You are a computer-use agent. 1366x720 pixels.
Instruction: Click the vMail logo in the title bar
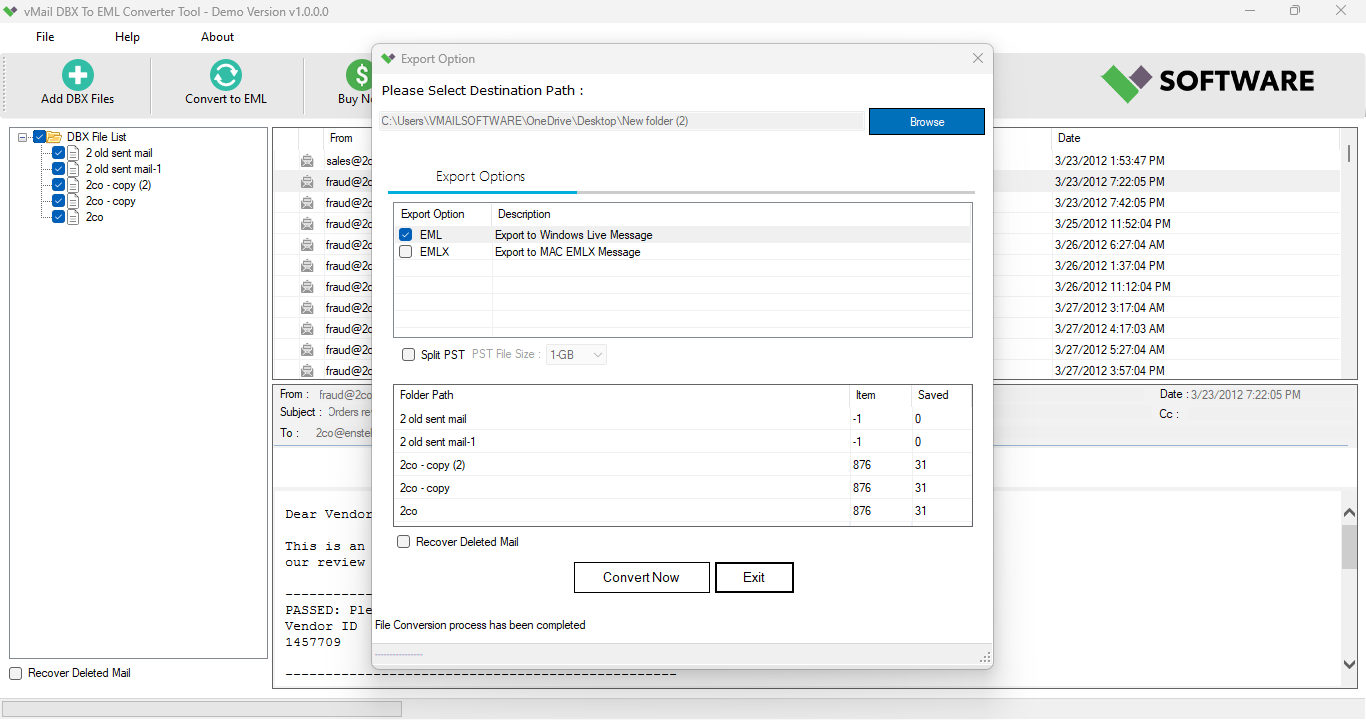pyautogui.click(x=11, y=11)
